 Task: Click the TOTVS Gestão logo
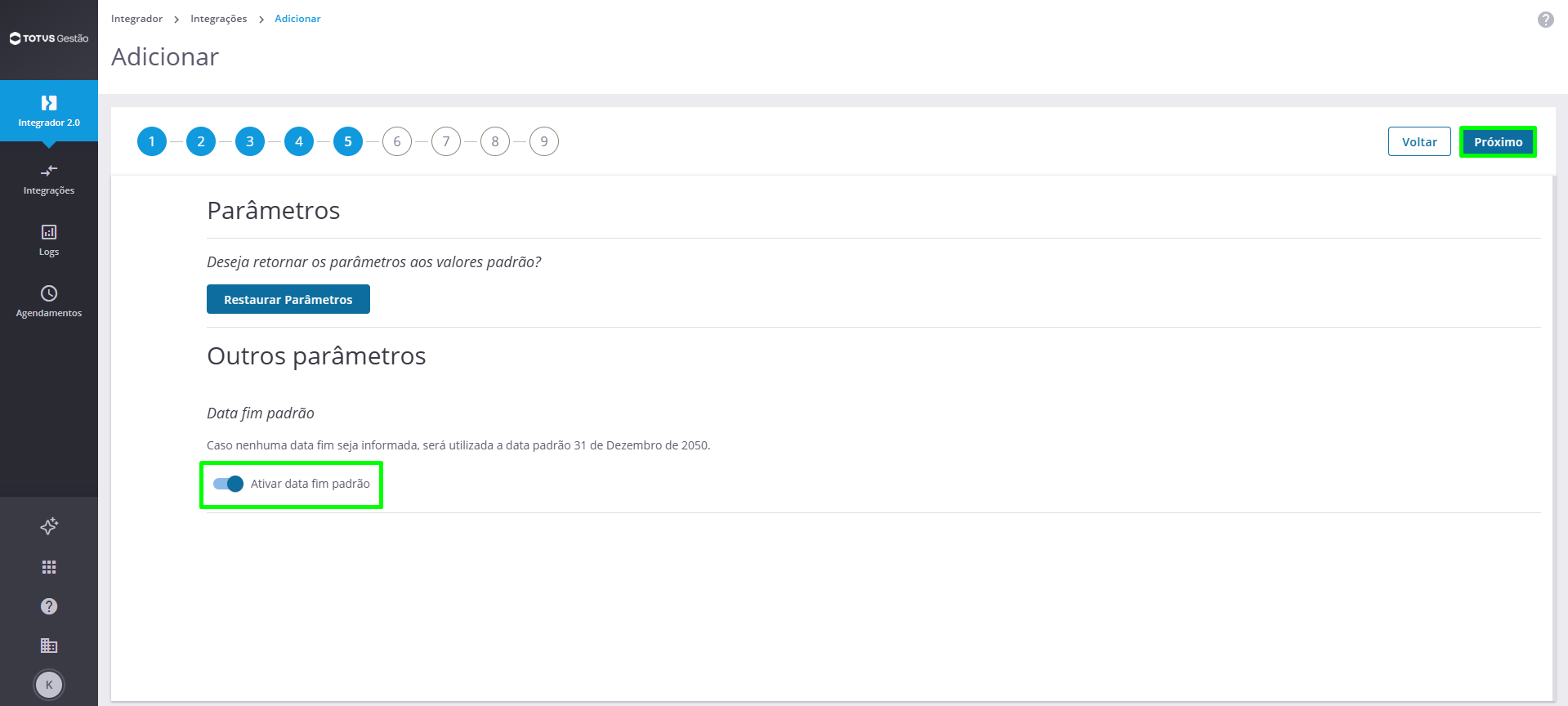pyautogui.click(x=49, y=38)
